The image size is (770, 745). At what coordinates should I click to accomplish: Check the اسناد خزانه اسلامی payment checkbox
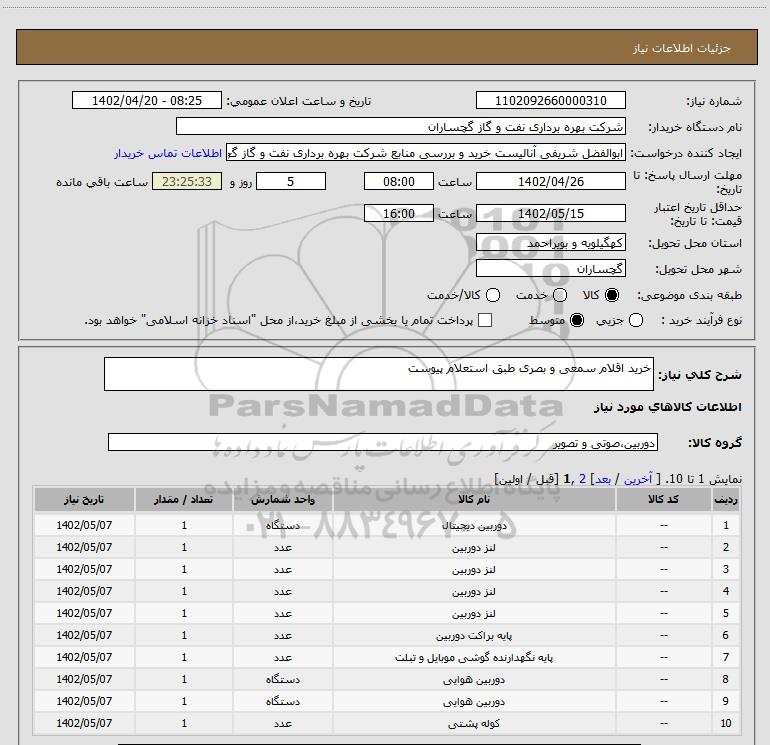click(485, 320)
